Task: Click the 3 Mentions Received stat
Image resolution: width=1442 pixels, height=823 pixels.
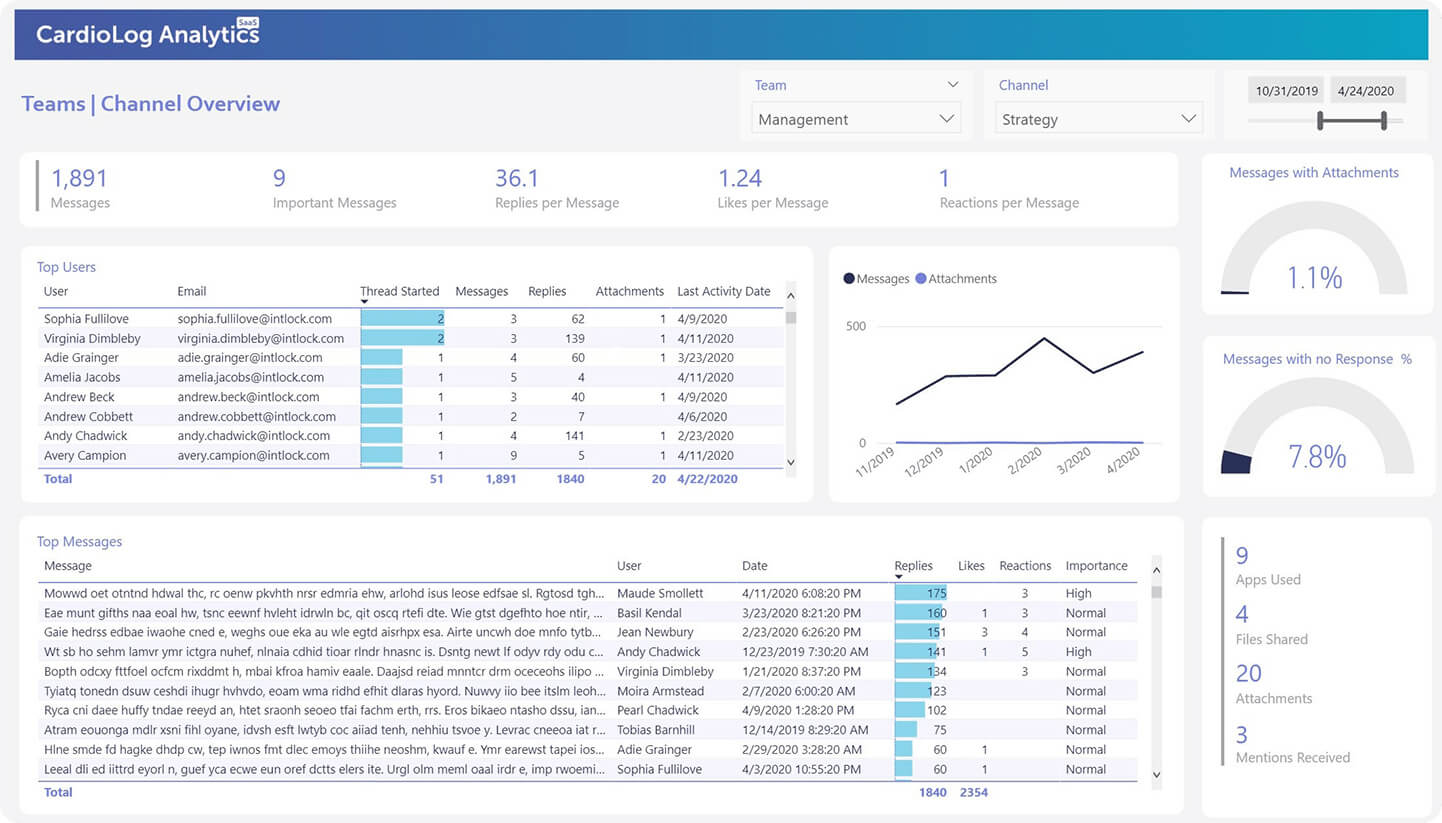Action: click(1293, 744)
